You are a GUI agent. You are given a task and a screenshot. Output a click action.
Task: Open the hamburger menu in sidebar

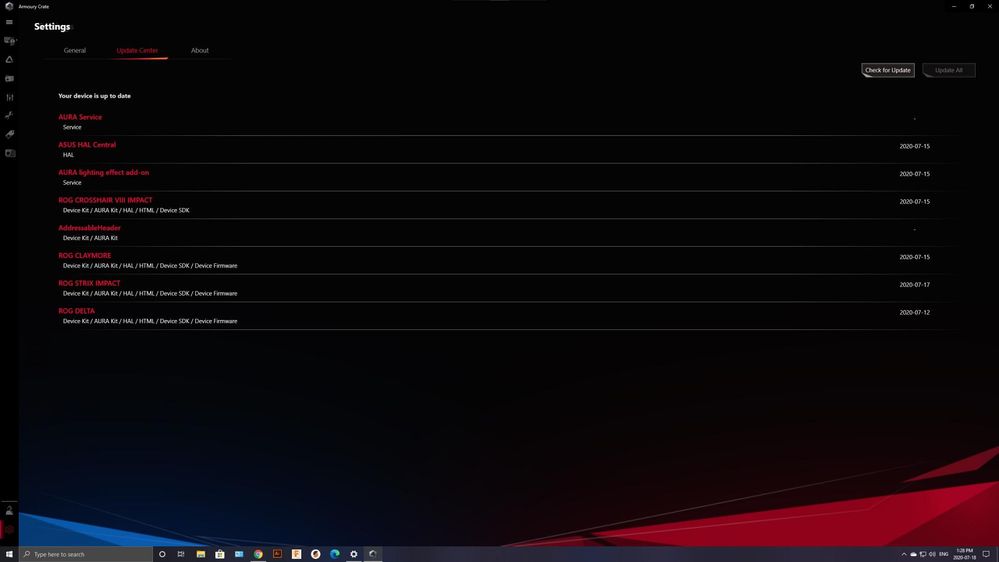pos(9,22)
